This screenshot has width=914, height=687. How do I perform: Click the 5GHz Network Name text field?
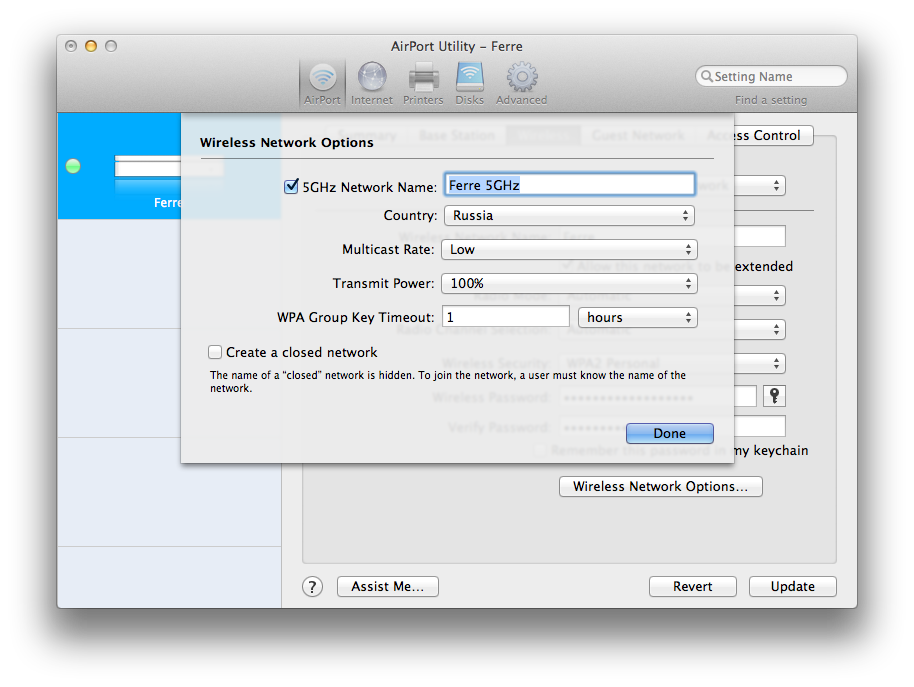tap(570, 185)
